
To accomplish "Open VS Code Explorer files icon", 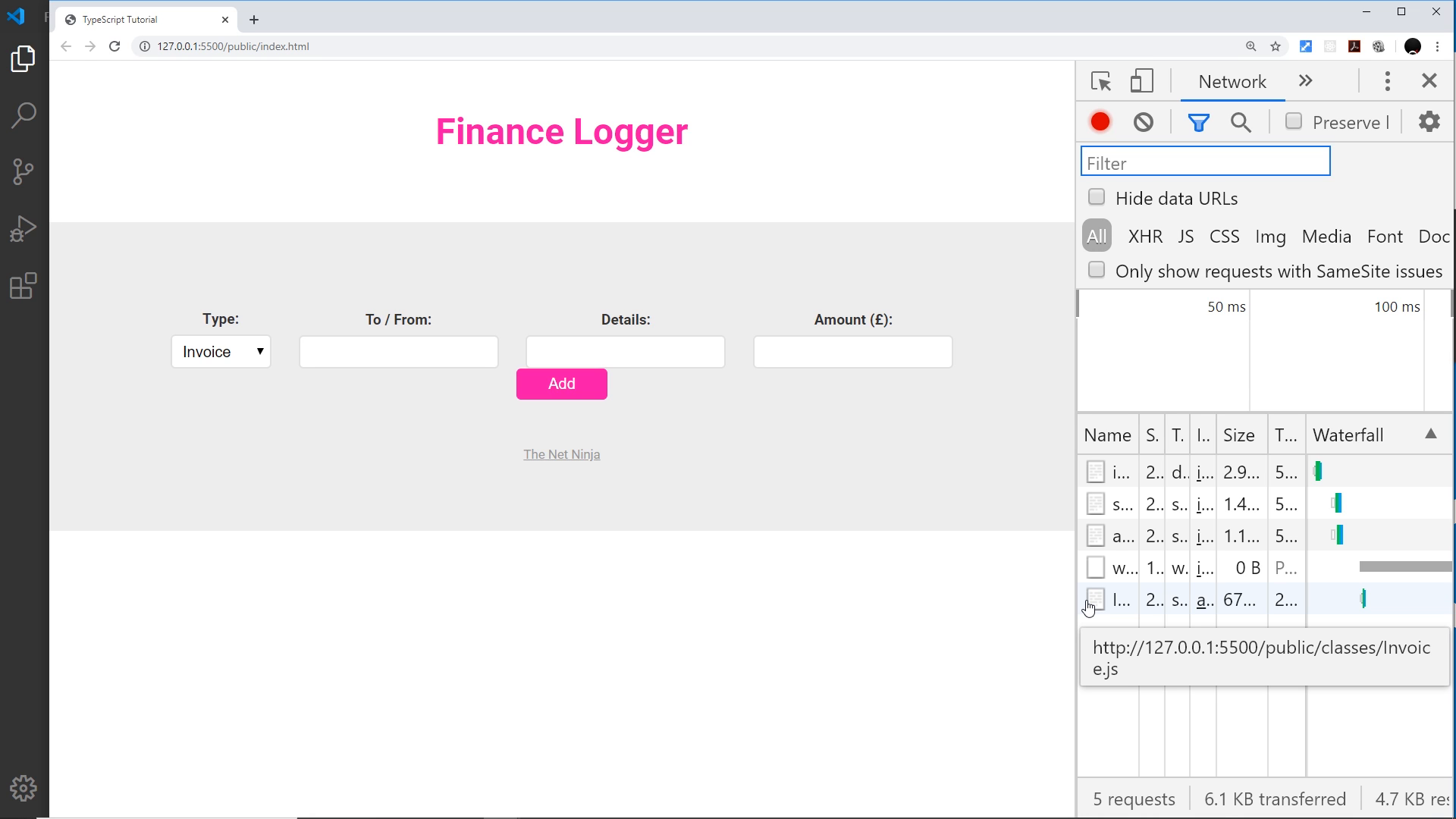I will 24,59.
